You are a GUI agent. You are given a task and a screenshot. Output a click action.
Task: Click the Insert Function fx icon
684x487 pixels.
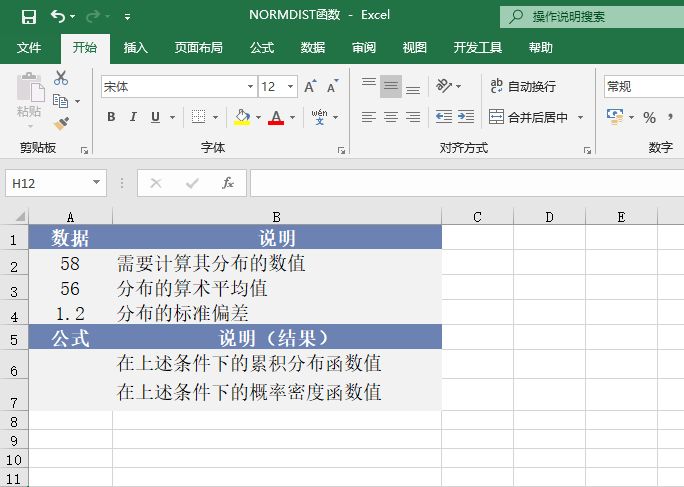[x=228, y=183]
